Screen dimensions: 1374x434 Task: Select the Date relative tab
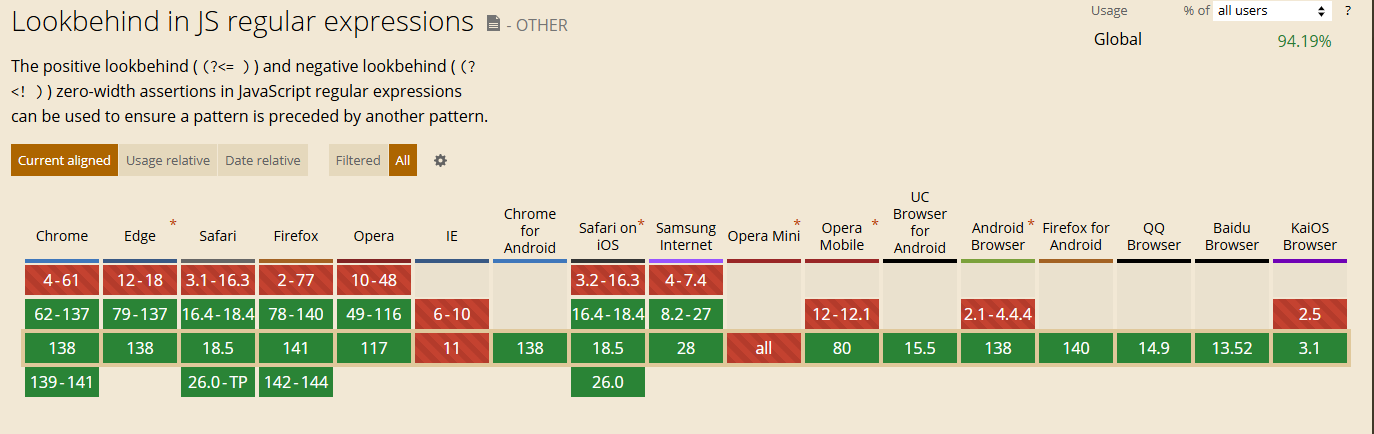[x=262, y=160]
